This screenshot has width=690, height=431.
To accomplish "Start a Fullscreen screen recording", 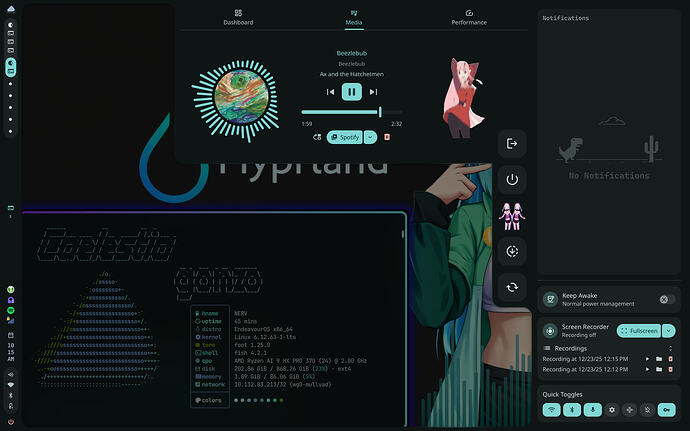I will (637, 331).
